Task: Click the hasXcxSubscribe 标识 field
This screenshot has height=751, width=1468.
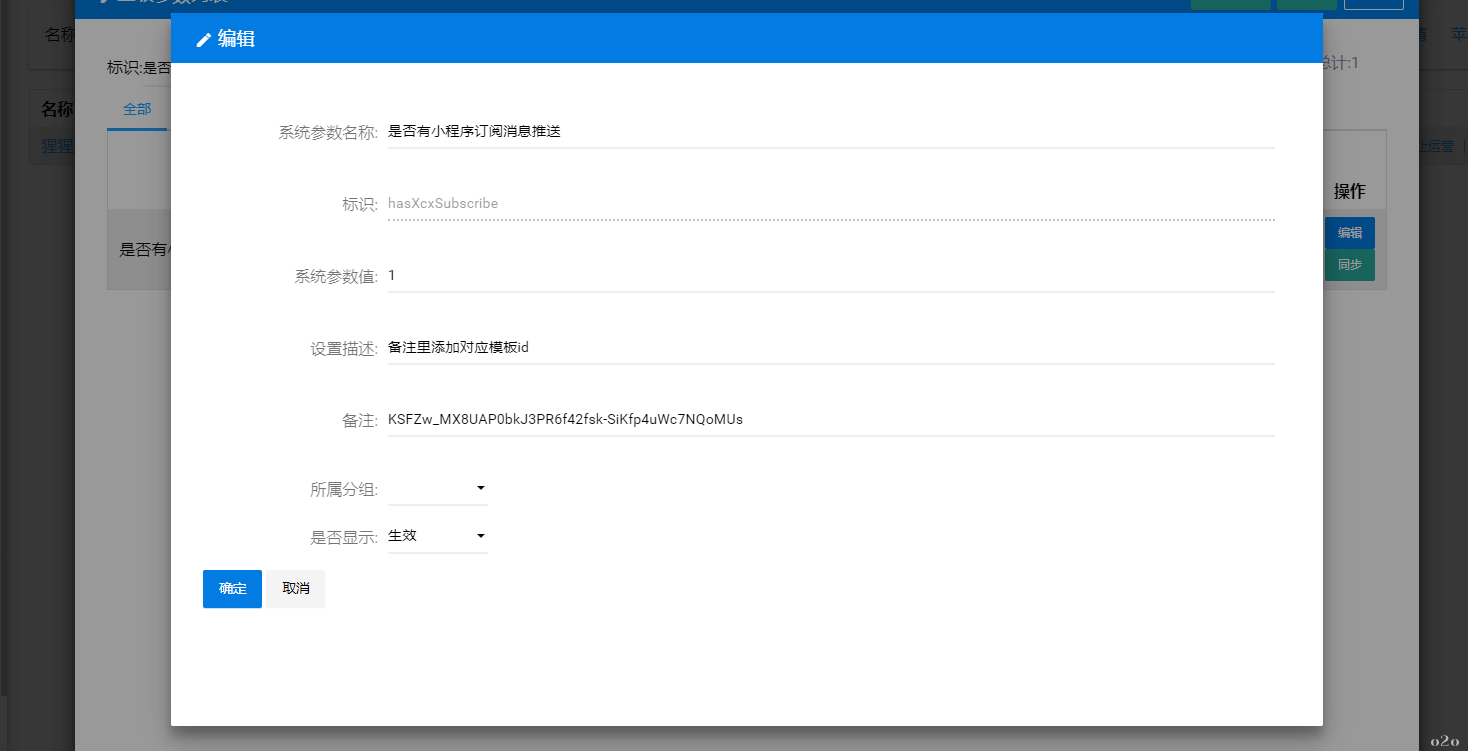Action: (x=830, y=203)
